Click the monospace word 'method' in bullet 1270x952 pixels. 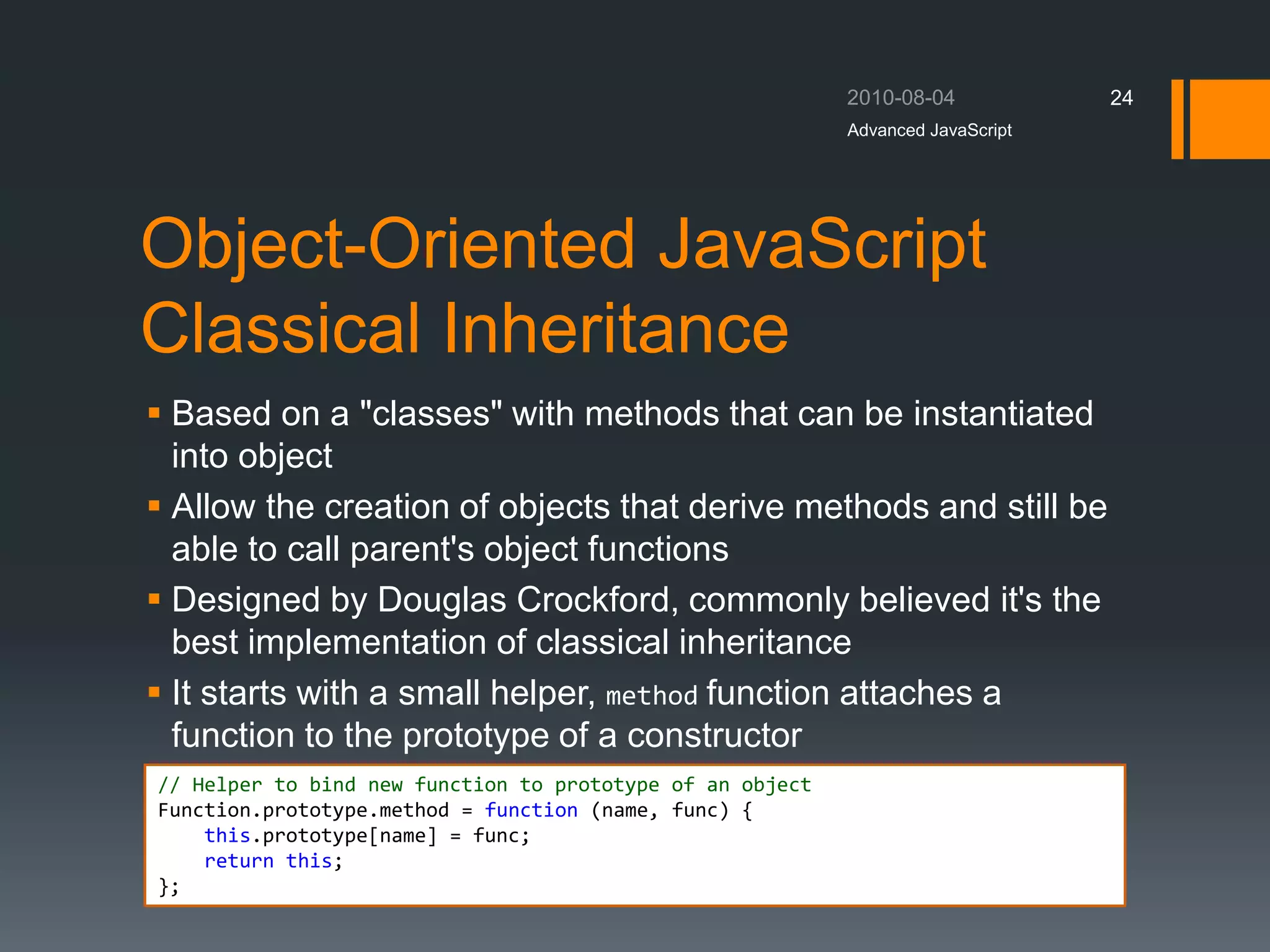[651, 696]
